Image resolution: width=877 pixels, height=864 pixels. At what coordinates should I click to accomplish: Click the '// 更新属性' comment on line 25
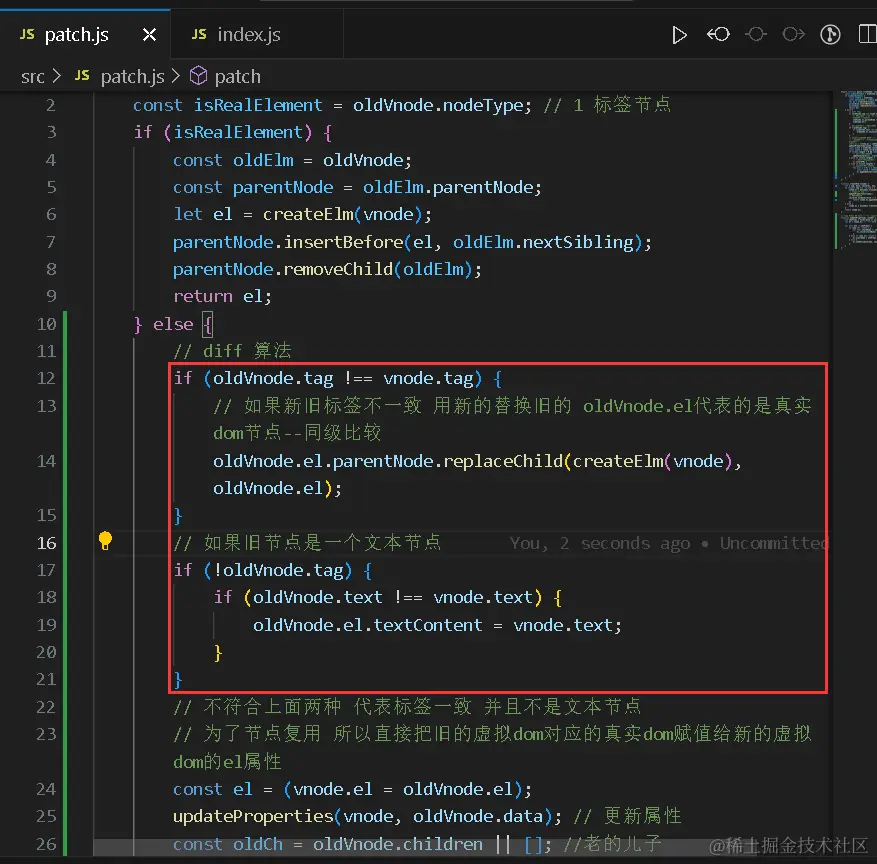click(x=628, y=816)
